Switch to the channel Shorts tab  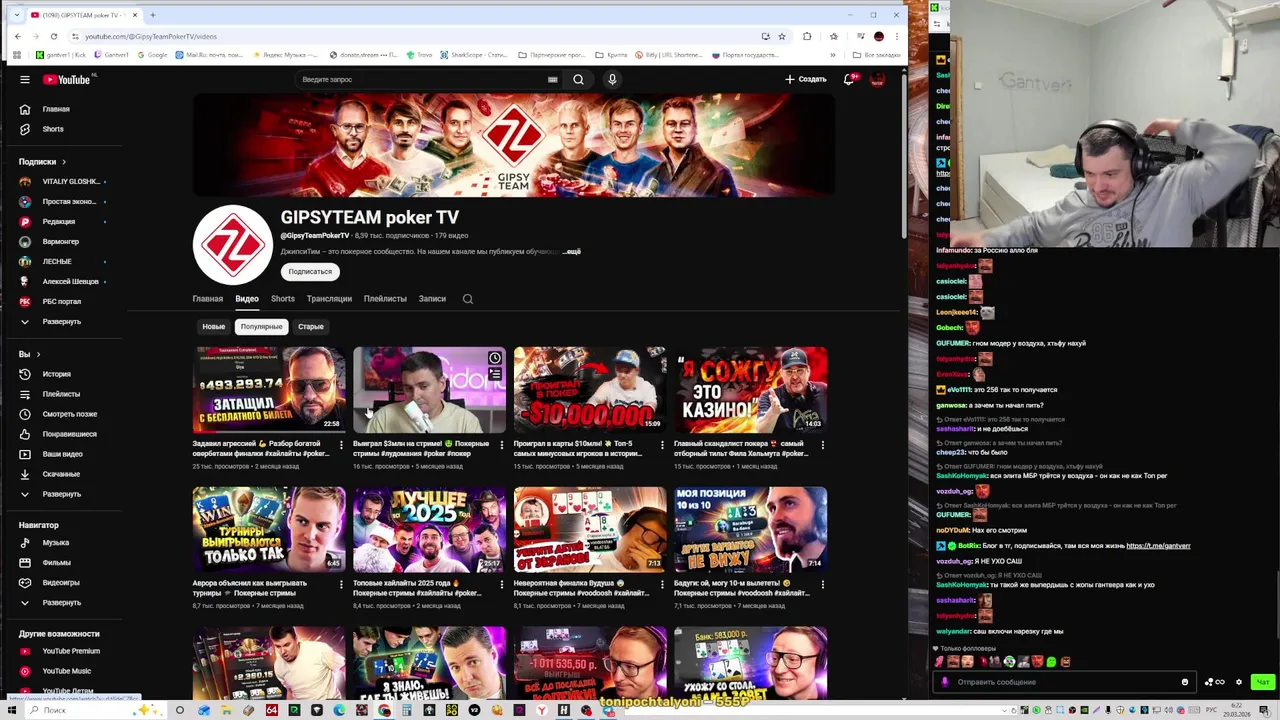(x=283, y=299)
